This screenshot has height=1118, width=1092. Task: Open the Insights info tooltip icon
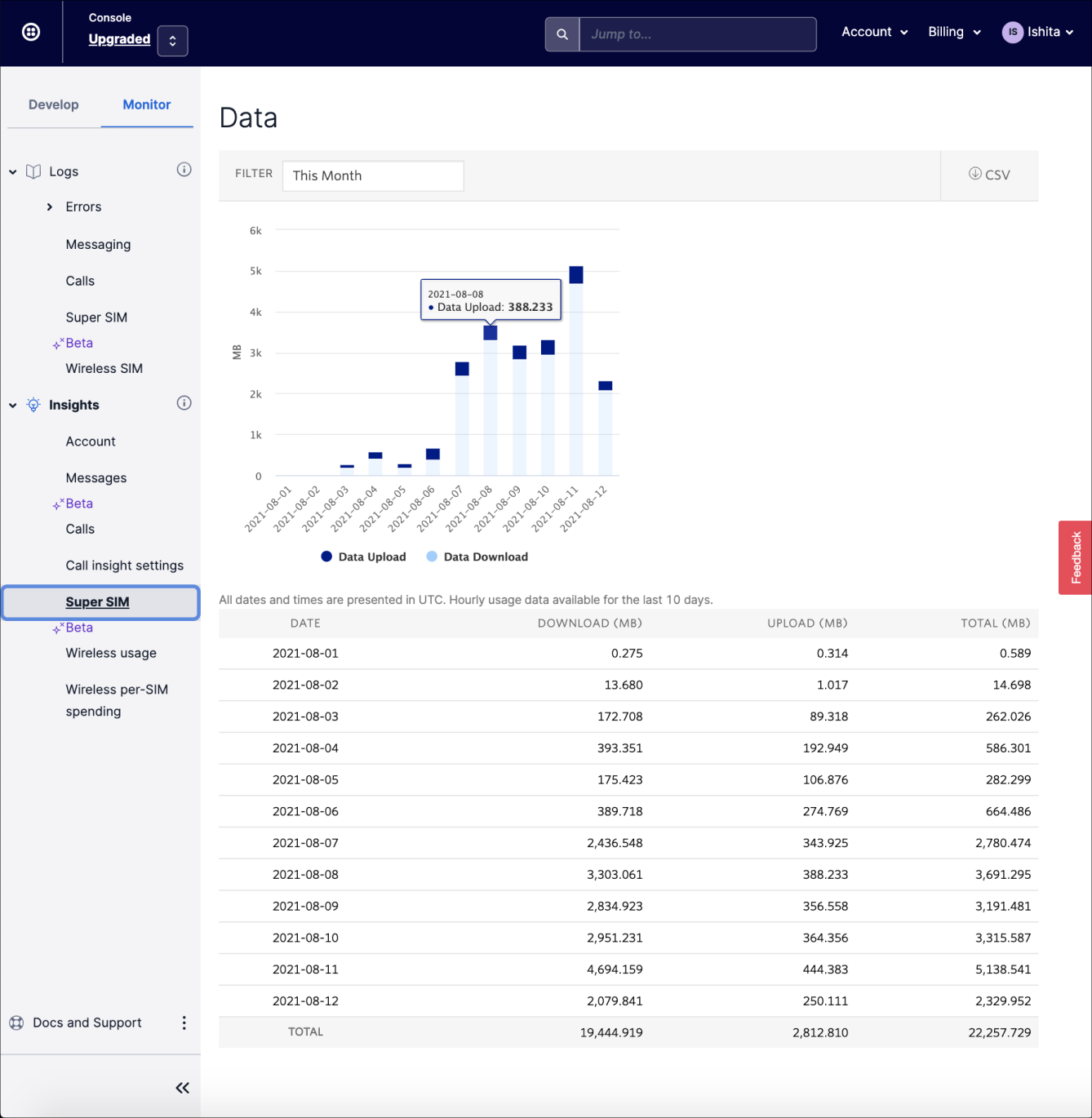[x=184, y=403]
